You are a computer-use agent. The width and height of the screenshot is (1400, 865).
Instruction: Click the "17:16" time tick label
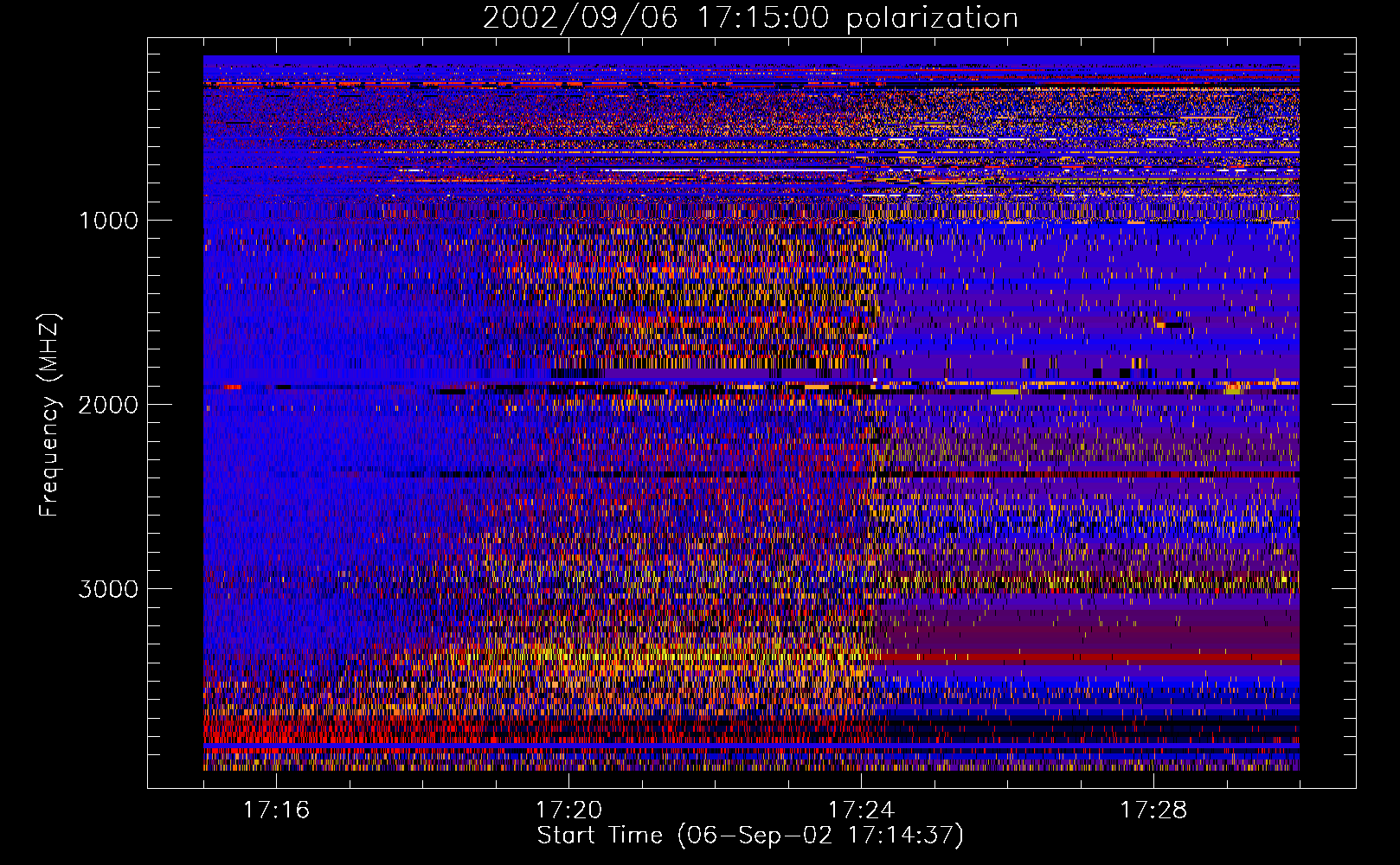276,811
